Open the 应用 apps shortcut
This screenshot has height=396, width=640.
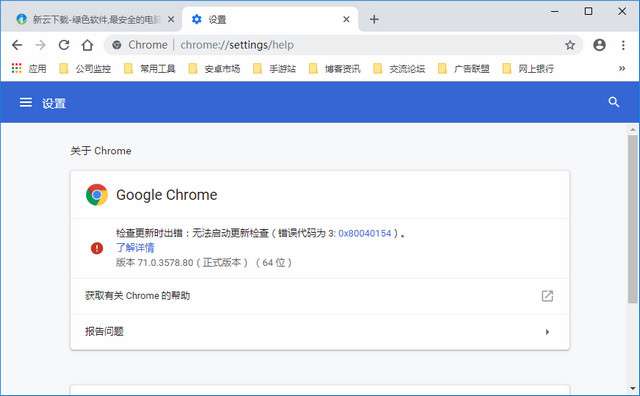[29, 68]
